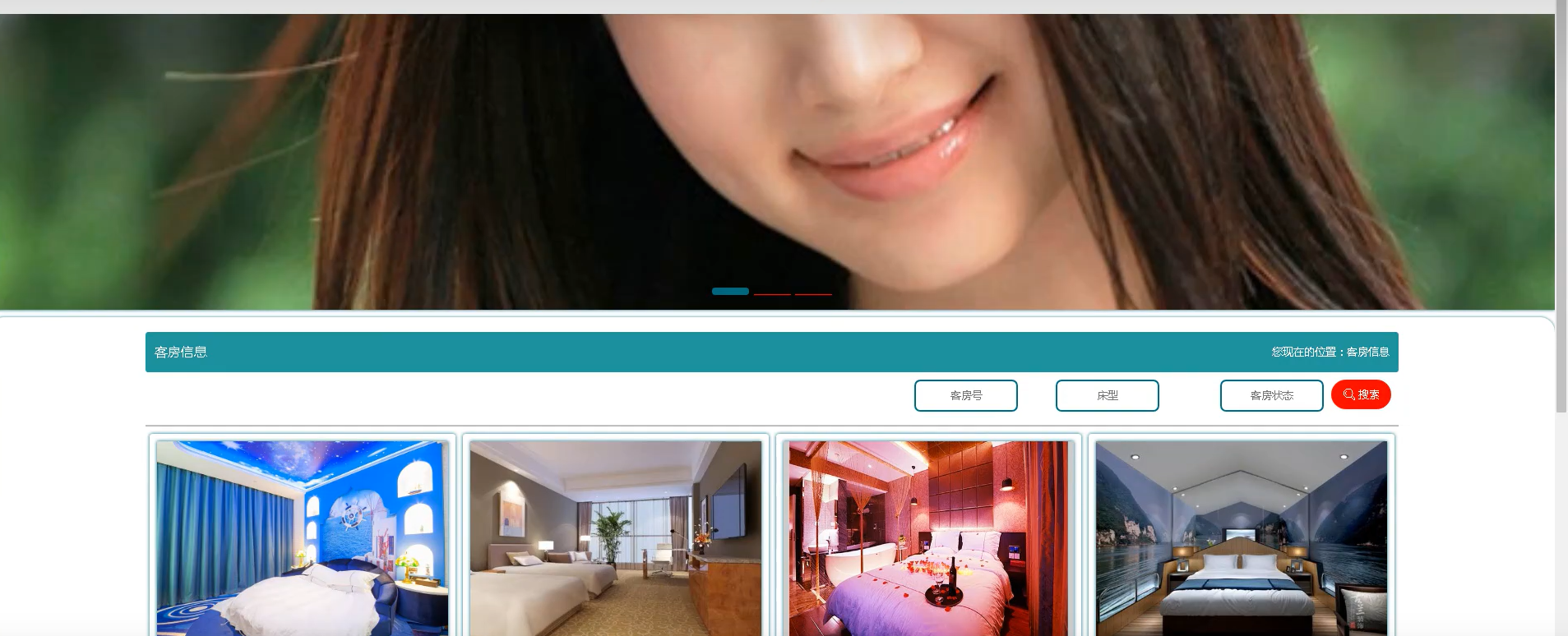This screenshot has width=1568, height=636.
Task: Click the 床型 search input field
Action: tap(1107, 395)
